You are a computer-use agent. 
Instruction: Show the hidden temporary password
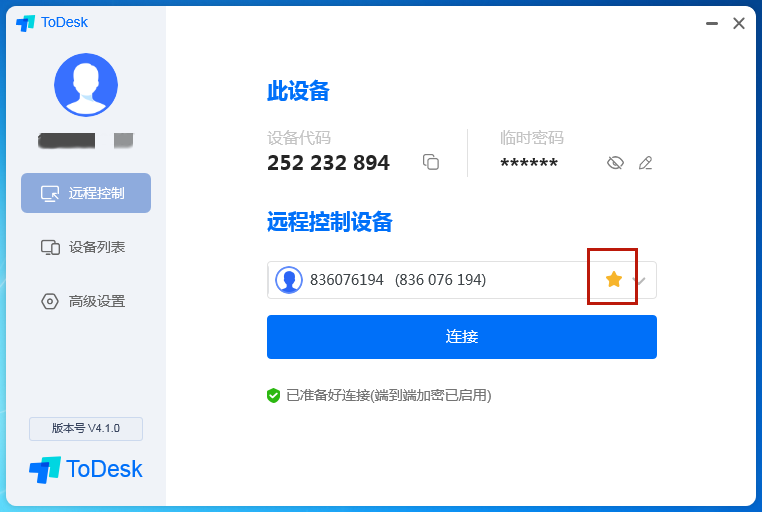pos(615,163)
